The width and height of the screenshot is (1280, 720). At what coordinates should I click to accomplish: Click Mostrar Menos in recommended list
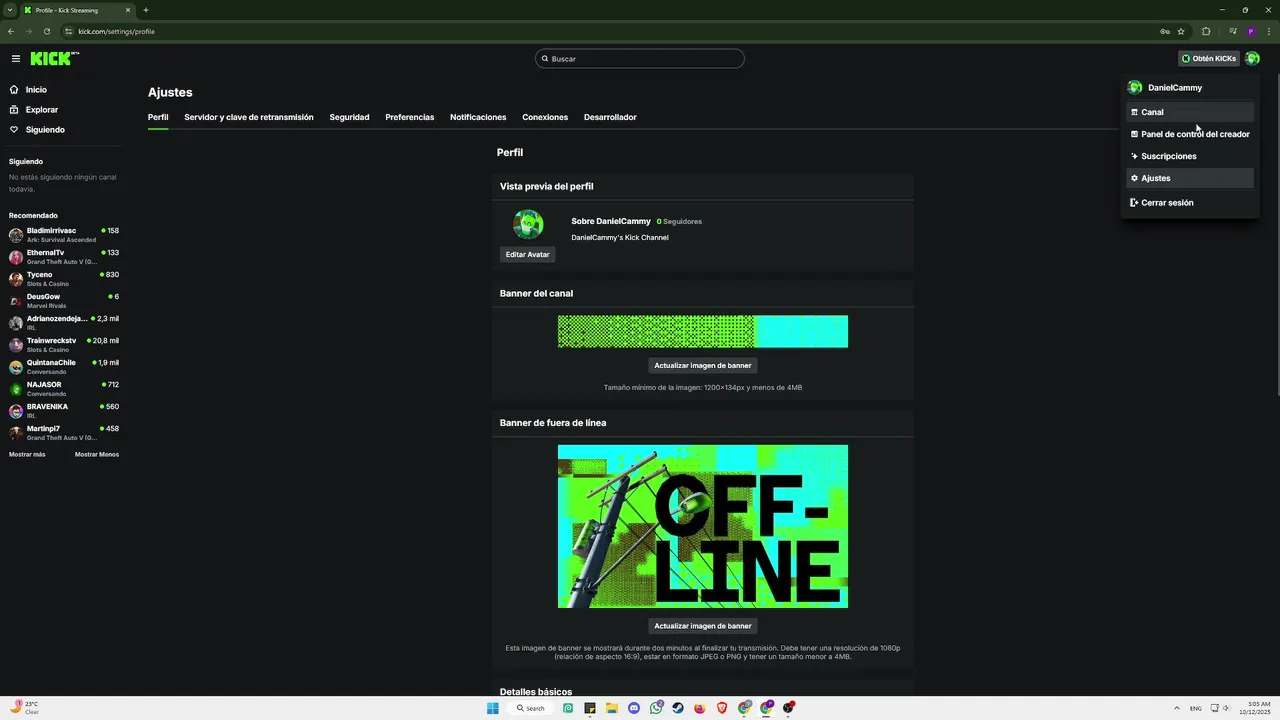[x=97, y=455]
